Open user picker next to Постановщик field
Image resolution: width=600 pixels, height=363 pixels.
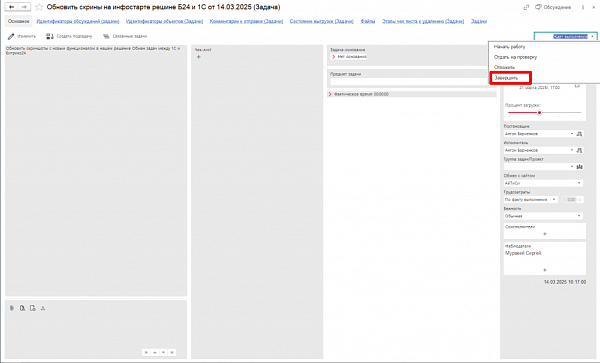pyautogui.click(x=579, y=134)
